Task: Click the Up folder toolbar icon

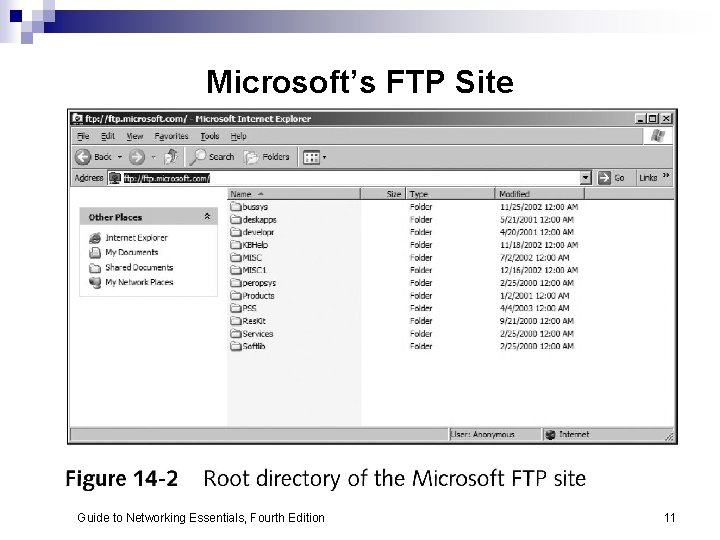Action: pos(171,157)
